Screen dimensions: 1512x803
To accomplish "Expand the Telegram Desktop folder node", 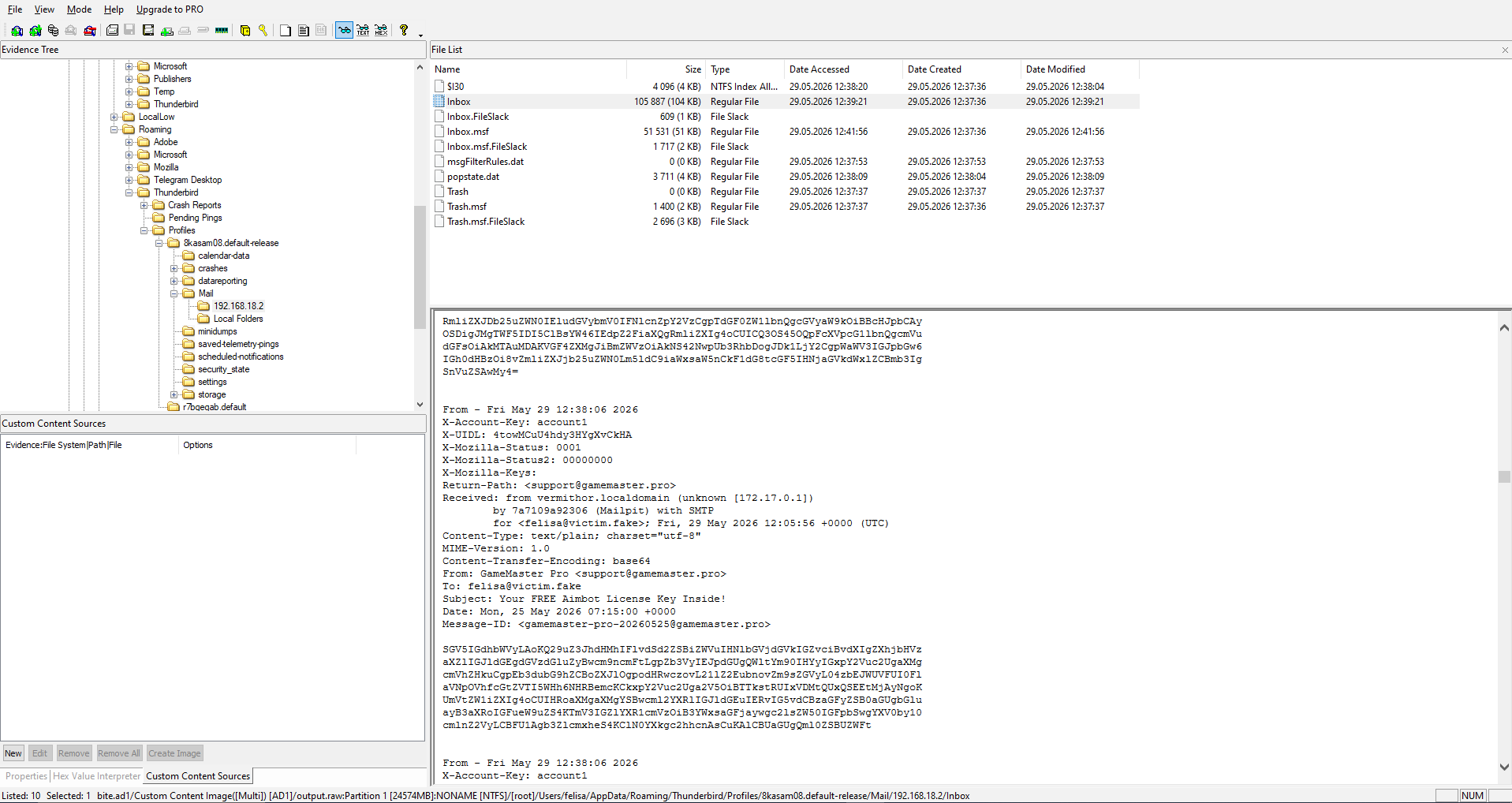I will click(x=129, y=180).
